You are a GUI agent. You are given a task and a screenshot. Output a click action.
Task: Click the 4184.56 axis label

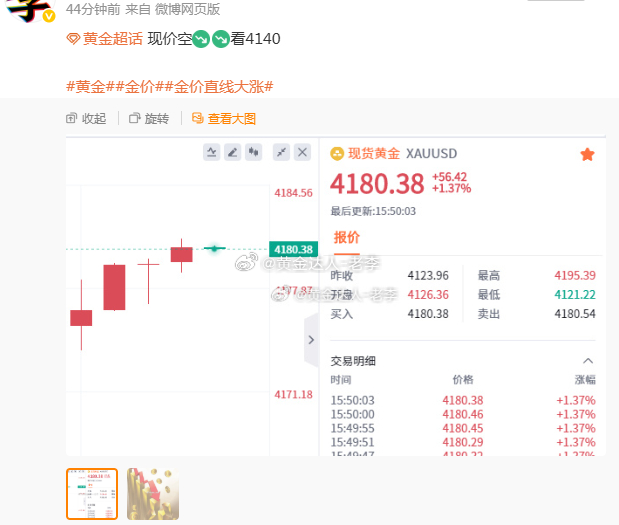293,193
